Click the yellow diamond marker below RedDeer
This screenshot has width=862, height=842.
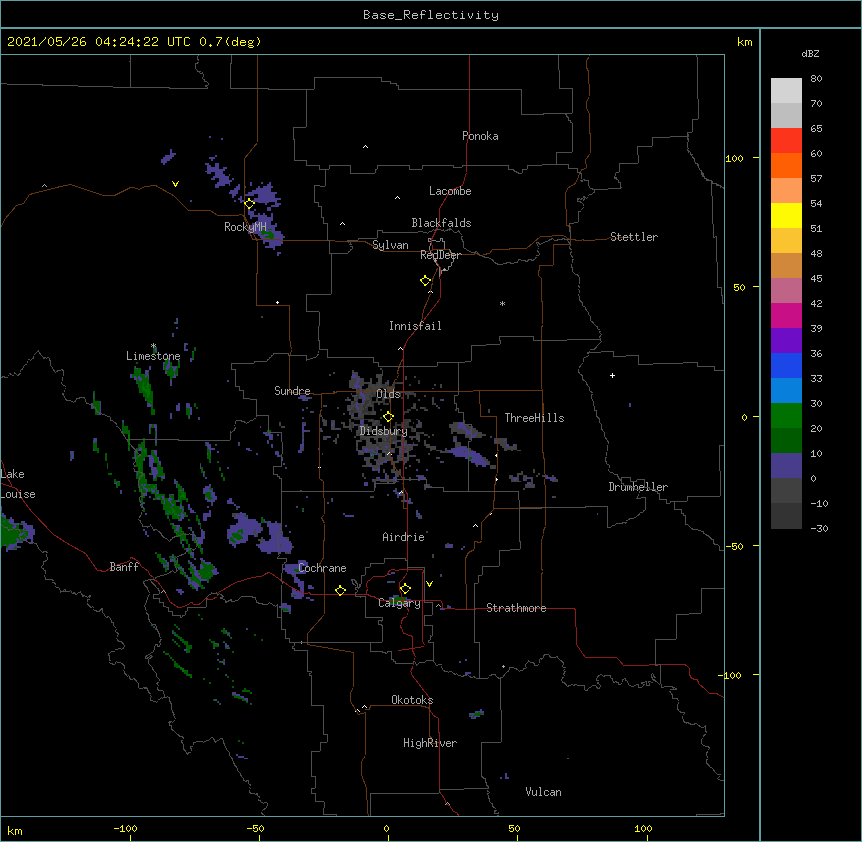(x=426, y=281)
